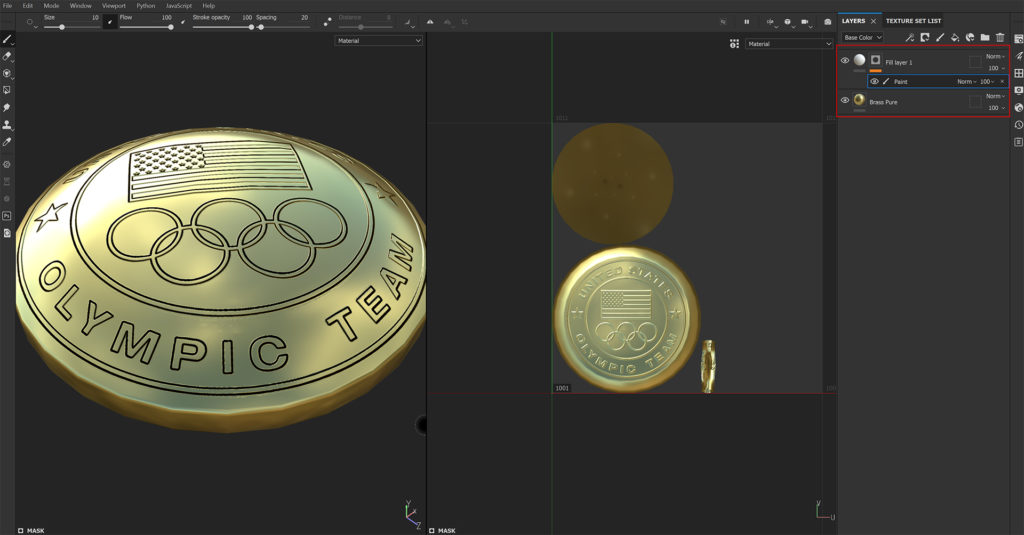
Task: Open the camera selection dropdown
Action: point(806,22)
